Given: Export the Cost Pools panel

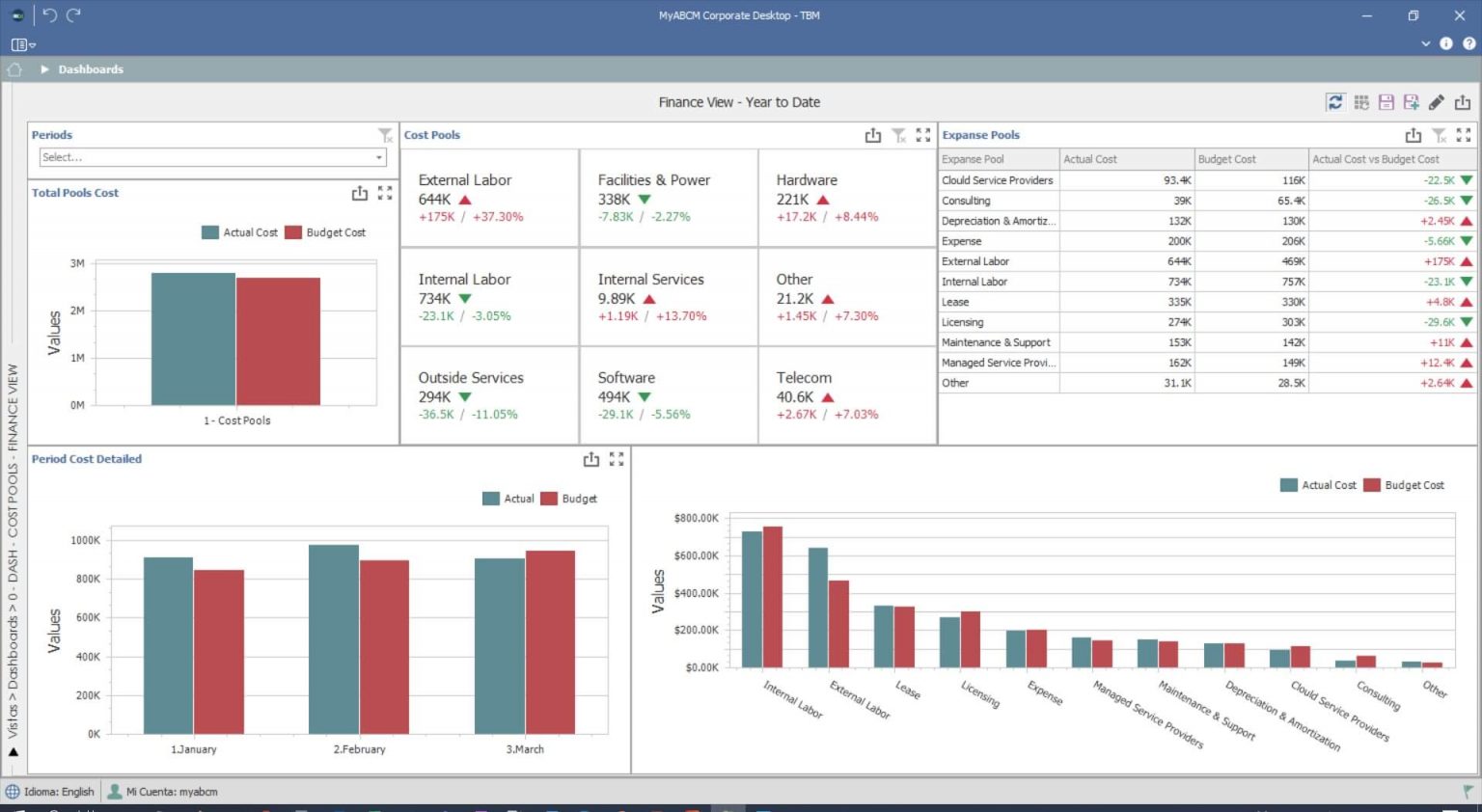Looking at the screenshot, I should point(873,136).
